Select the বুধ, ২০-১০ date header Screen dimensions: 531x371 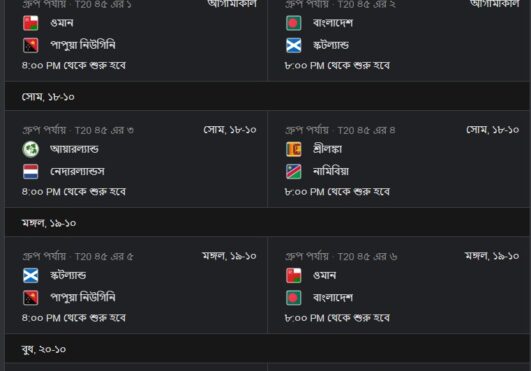44,349
